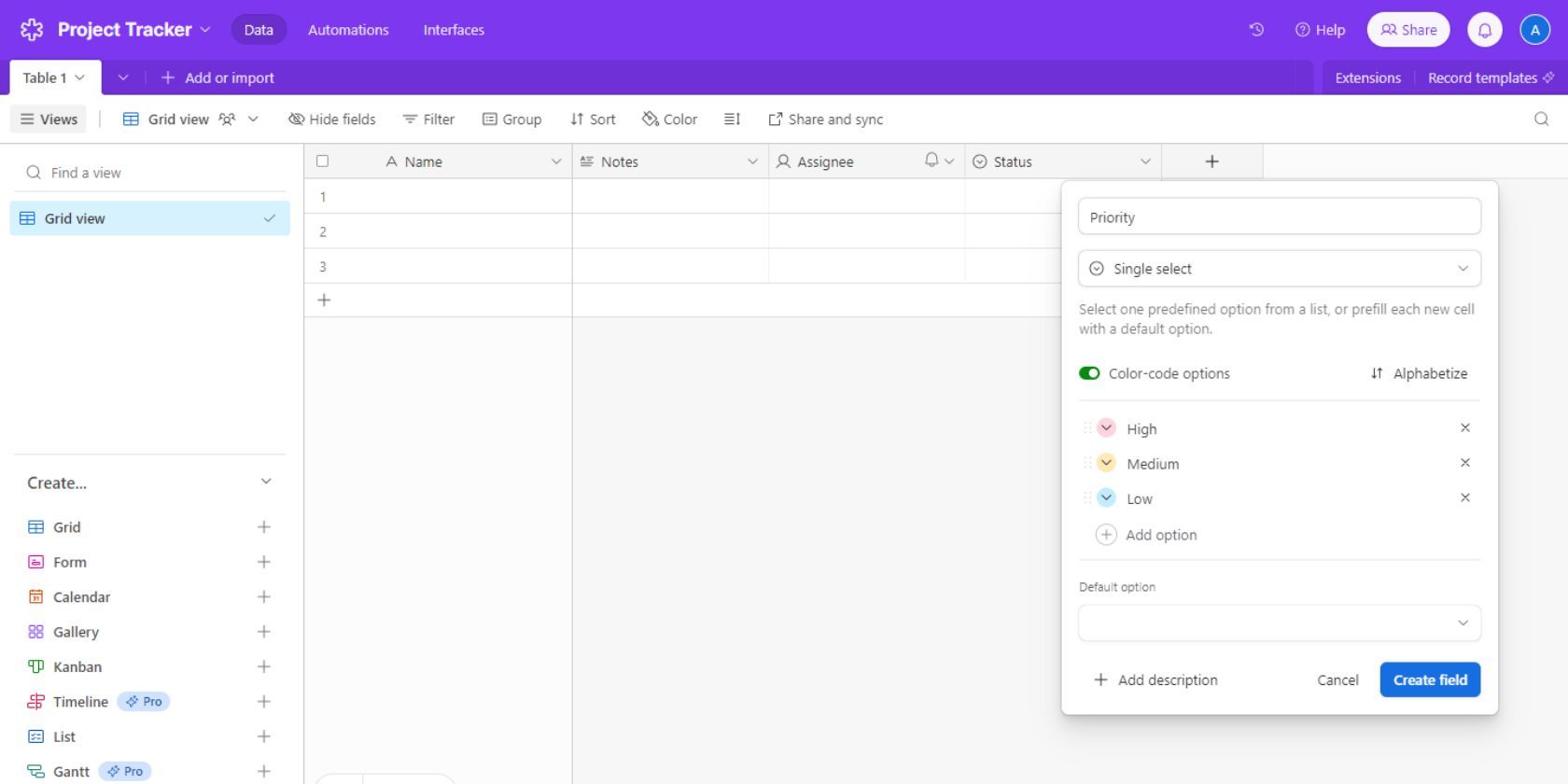Open the Single select field type dropdown

pyautogui.click(x=1279, y=269)
